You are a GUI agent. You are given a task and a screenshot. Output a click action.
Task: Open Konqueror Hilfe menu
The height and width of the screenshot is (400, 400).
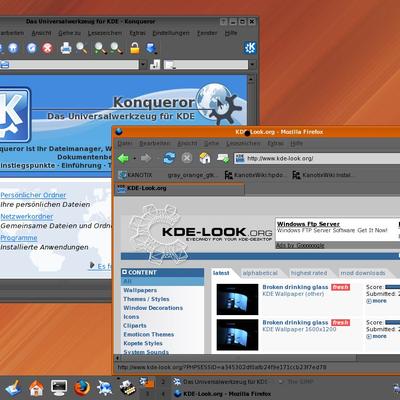tap(231, 33)
